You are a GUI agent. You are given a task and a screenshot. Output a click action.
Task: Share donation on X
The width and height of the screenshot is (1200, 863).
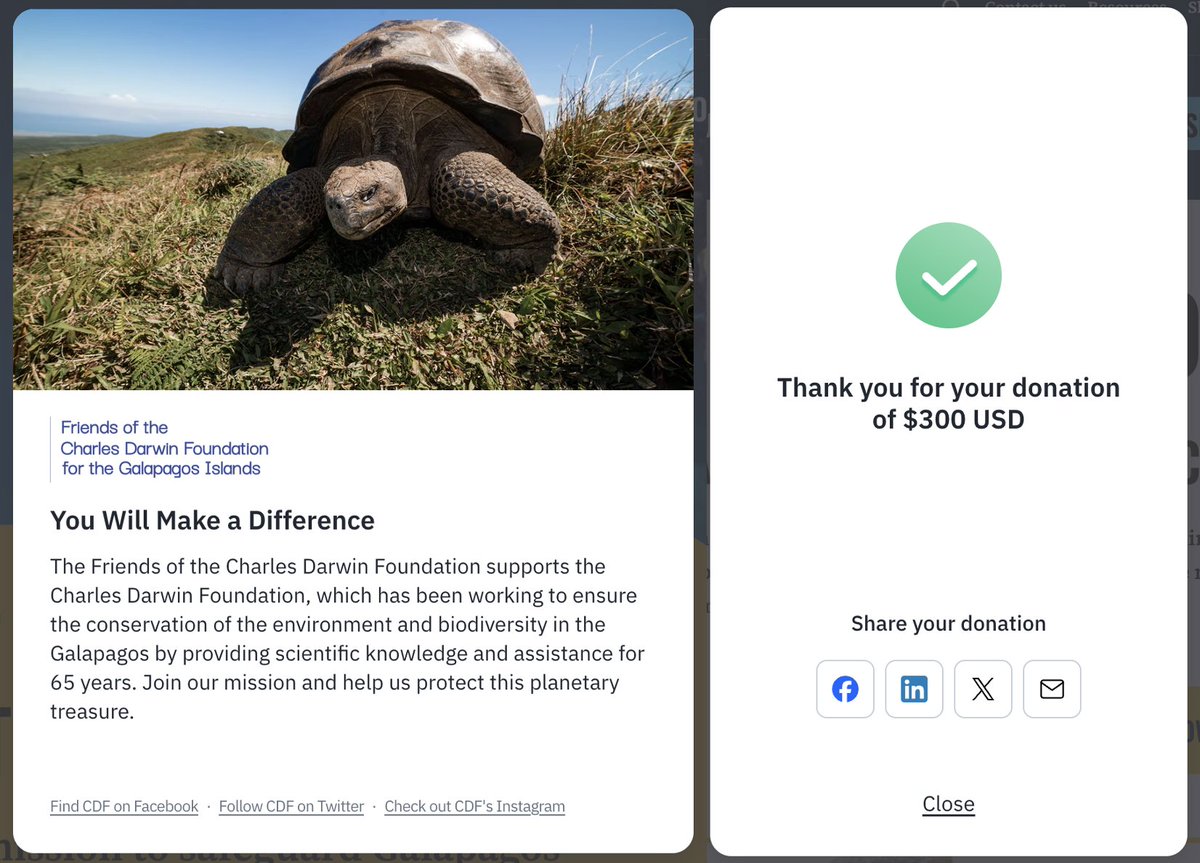(983, 689)
